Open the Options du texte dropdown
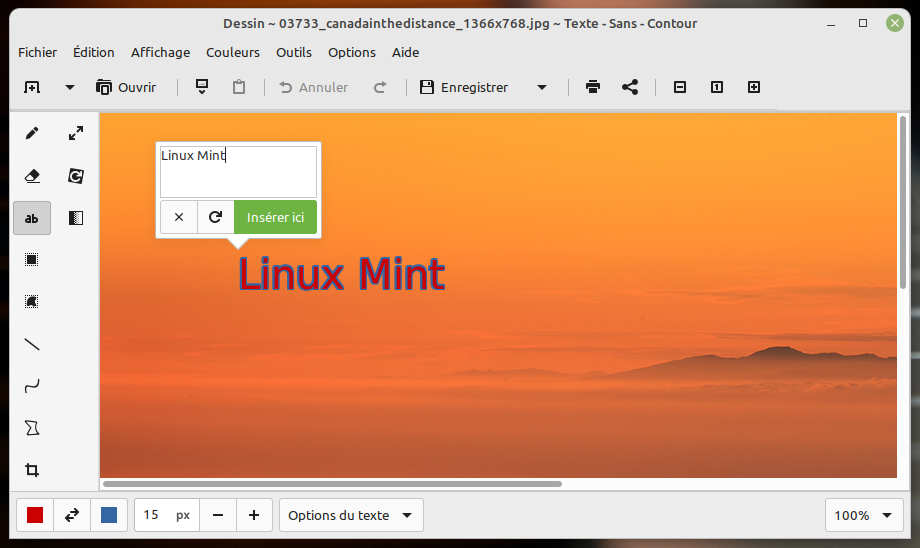The height and width of the screenshot is (548, 920). (x=351, y=515)
